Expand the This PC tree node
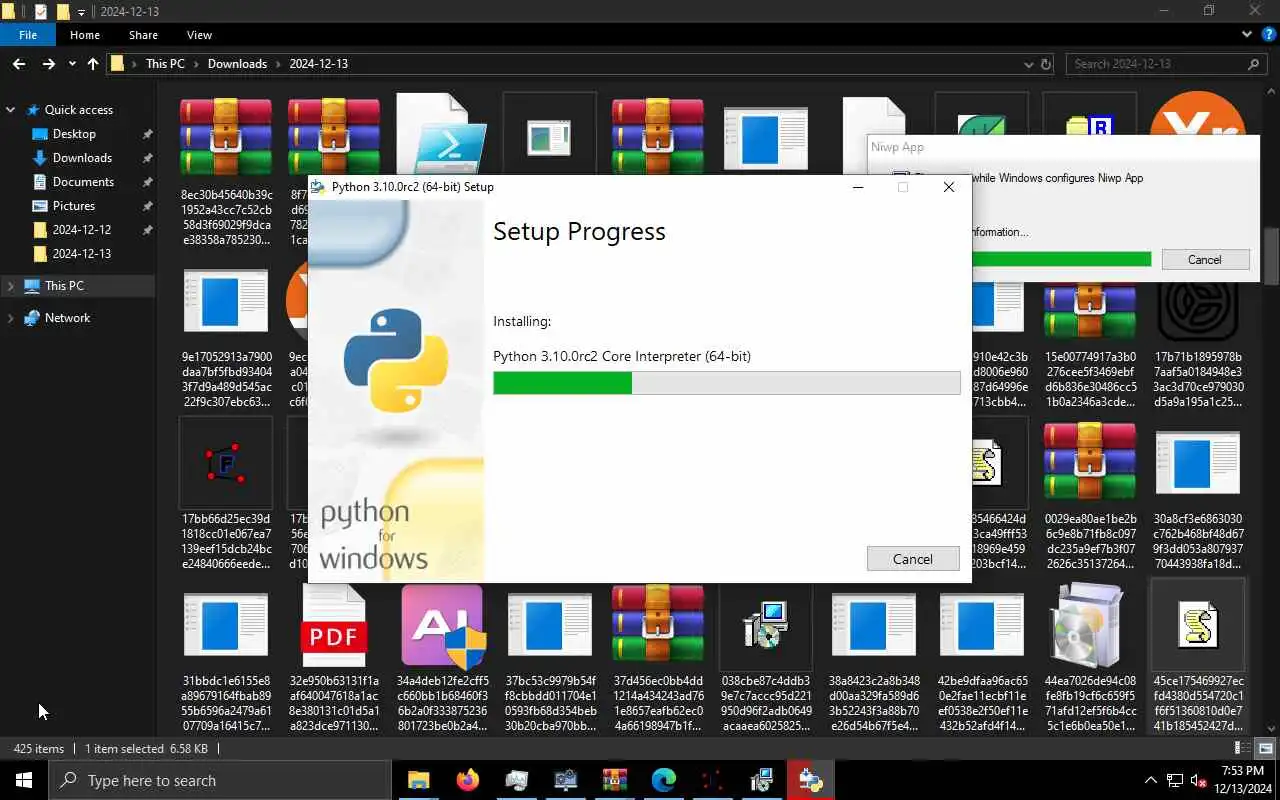The height and width of the screenshot is (800, 1280). click(11, 286)
